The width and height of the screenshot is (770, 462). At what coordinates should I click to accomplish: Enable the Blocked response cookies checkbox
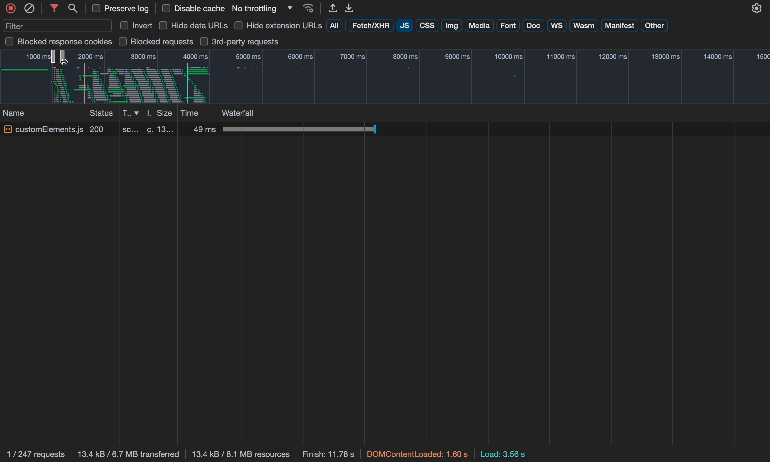point(10,42)
